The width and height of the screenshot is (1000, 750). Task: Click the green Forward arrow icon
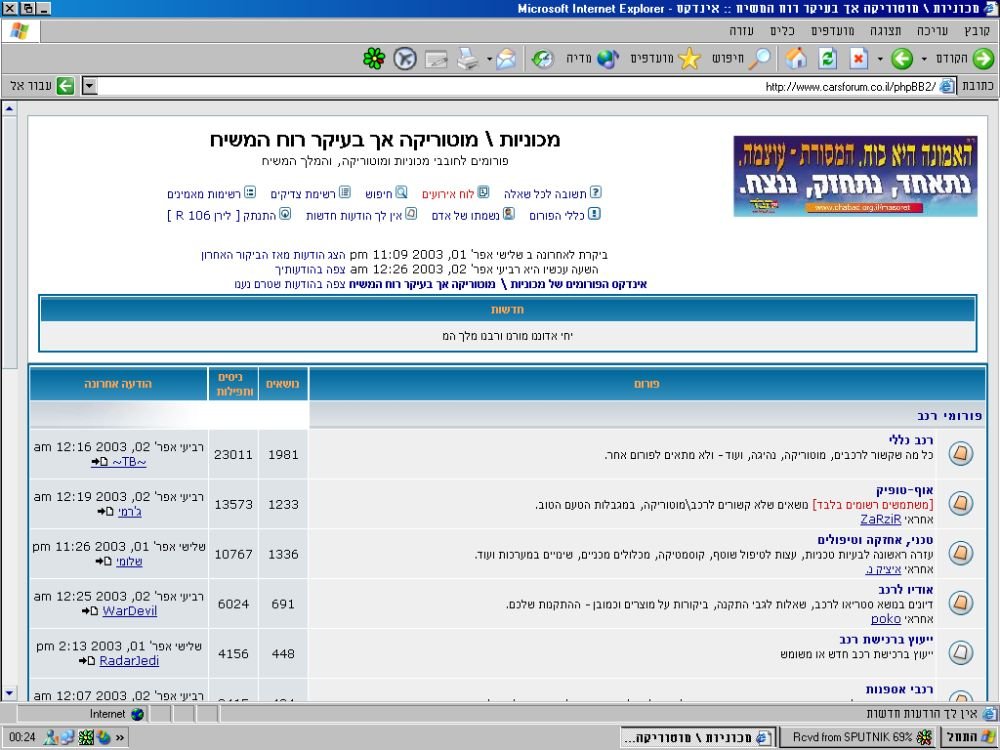click(x=901, y=59)
